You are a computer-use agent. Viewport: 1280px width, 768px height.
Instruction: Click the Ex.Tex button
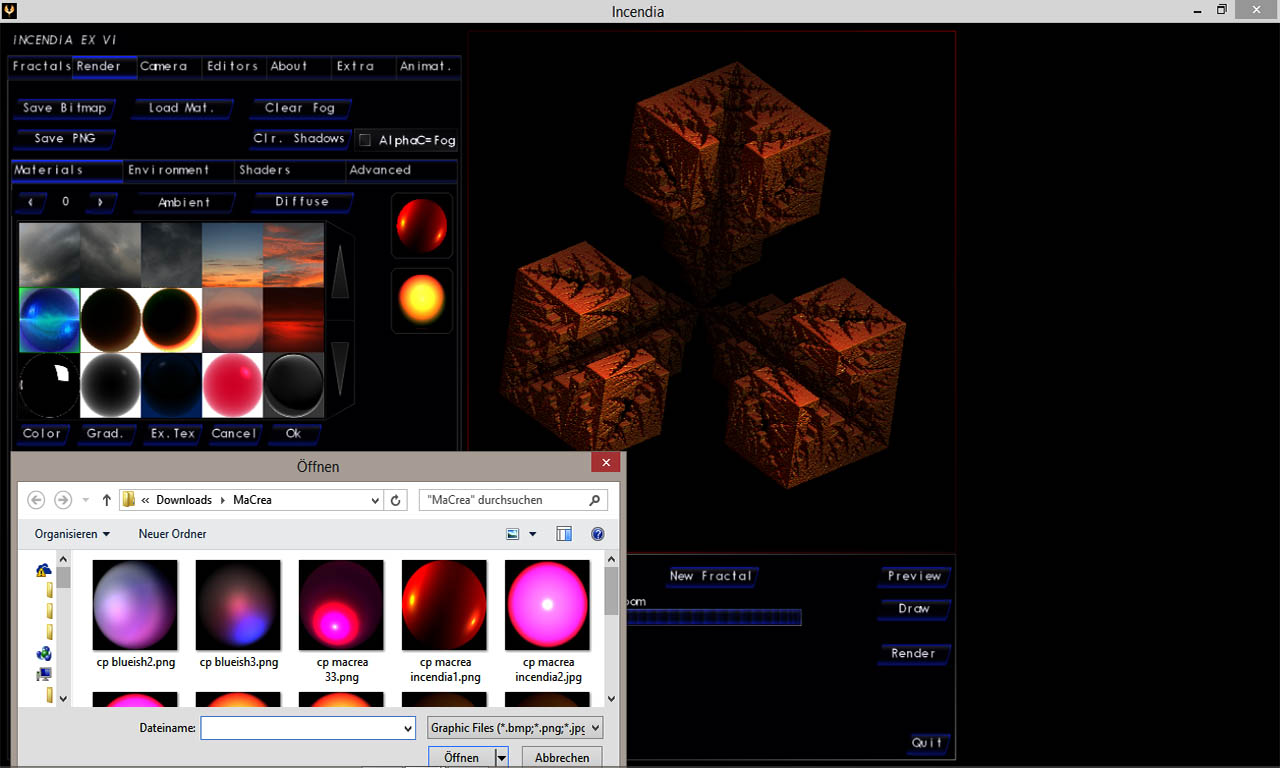coord(173,434)
